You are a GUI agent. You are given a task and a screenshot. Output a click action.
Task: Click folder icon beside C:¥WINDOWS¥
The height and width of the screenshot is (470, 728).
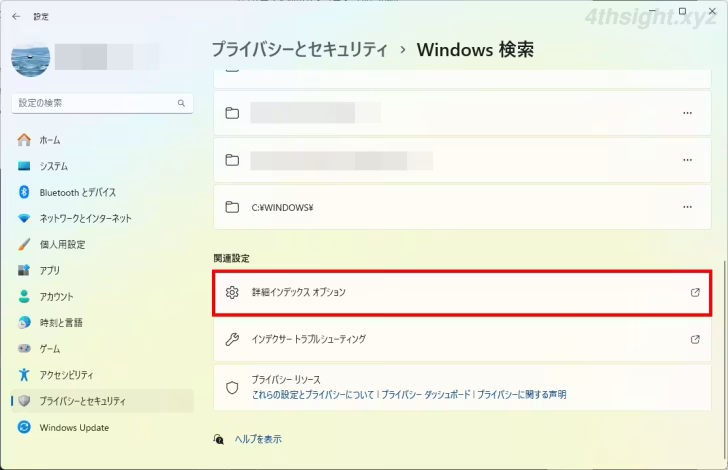(x=232, y=207)
